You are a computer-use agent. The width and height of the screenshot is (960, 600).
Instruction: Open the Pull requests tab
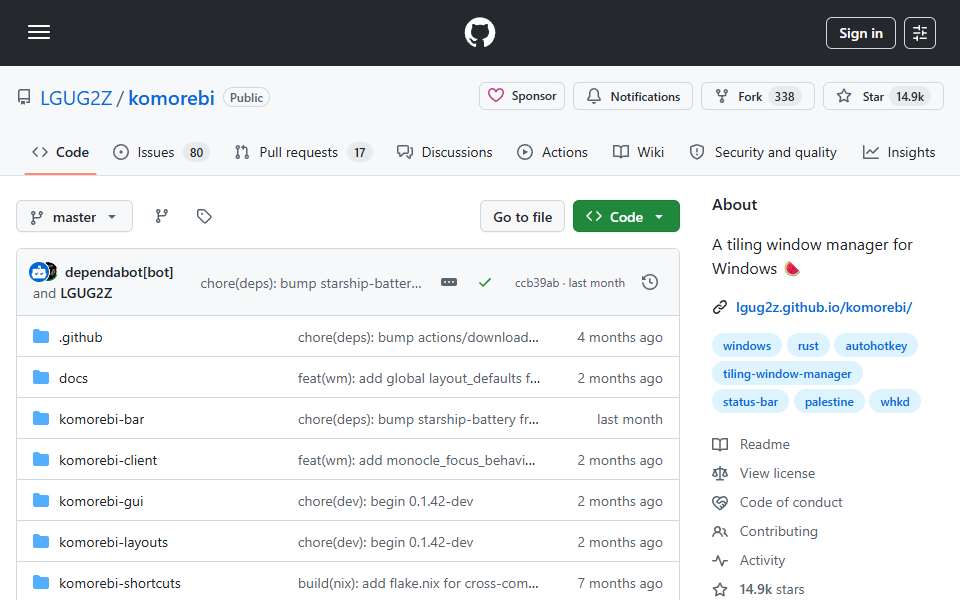(x=303, y=152)
